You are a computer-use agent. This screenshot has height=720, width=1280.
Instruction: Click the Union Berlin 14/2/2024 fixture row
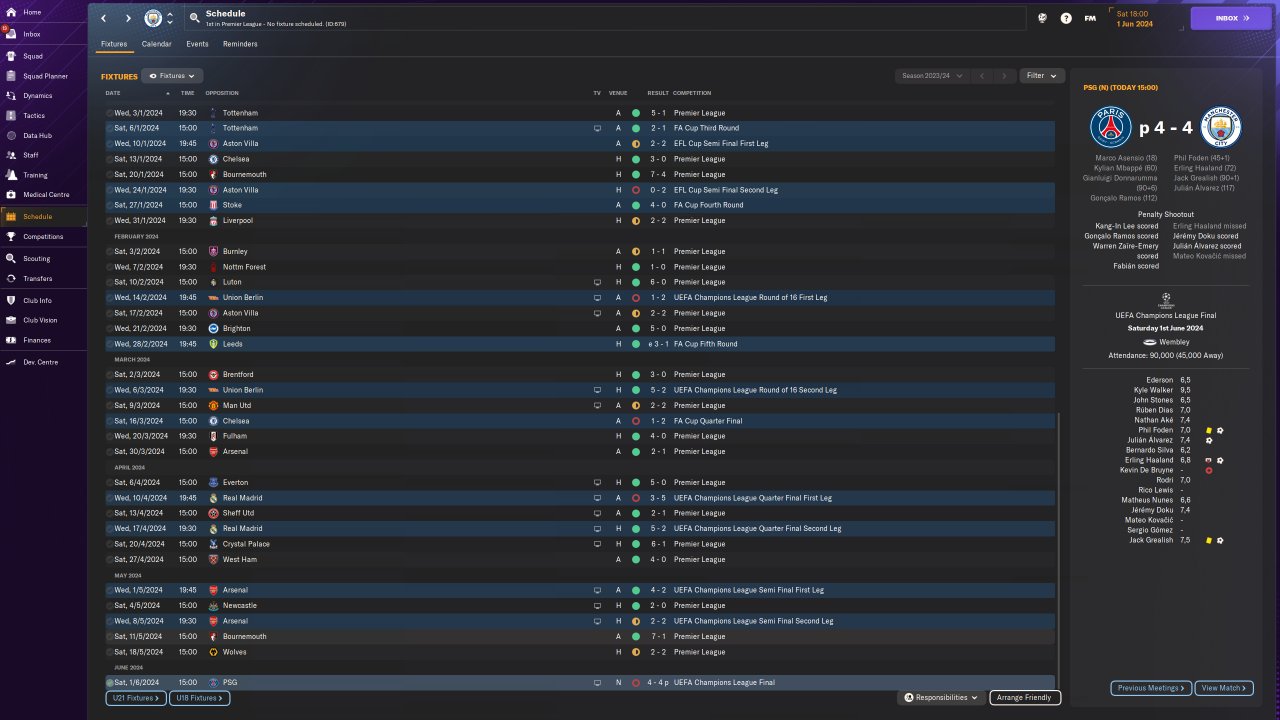(580, 298)
